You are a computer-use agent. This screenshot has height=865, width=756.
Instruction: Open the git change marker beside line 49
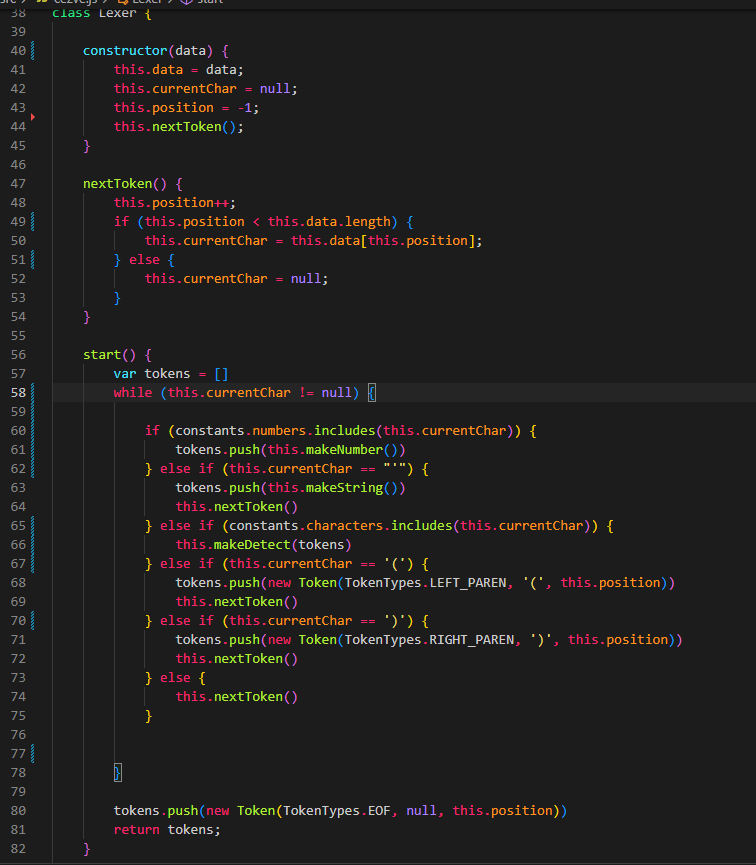(33, 221)
